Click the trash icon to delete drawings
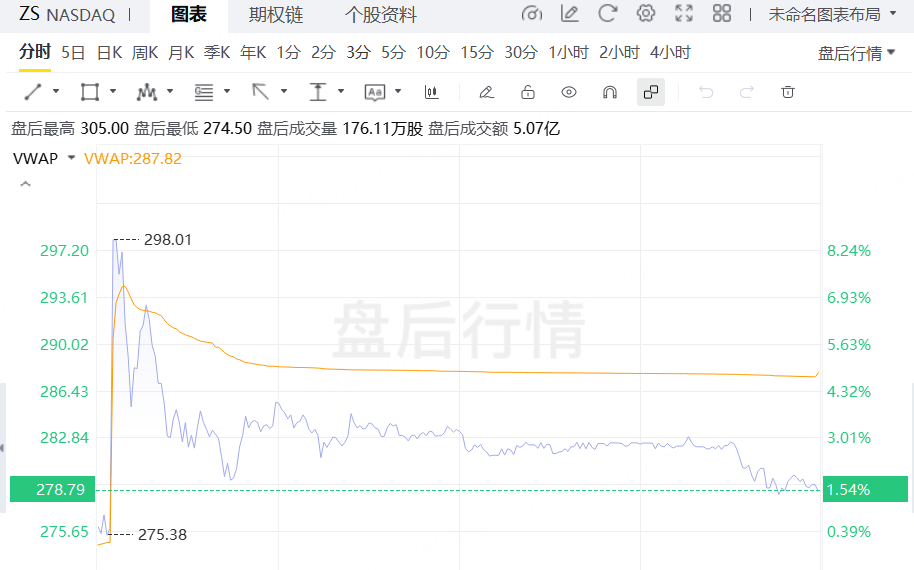The height and width of the screenshot is (570, 914). (788, 92)
